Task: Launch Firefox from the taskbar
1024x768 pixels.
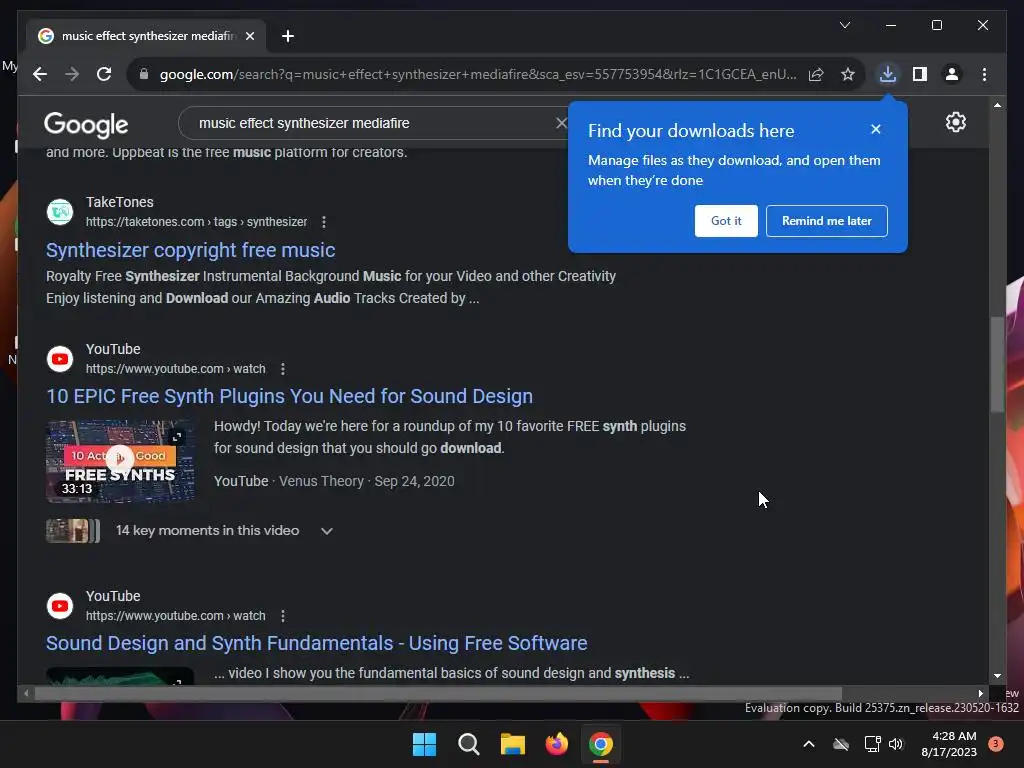Action: click(x=556, y=744)
